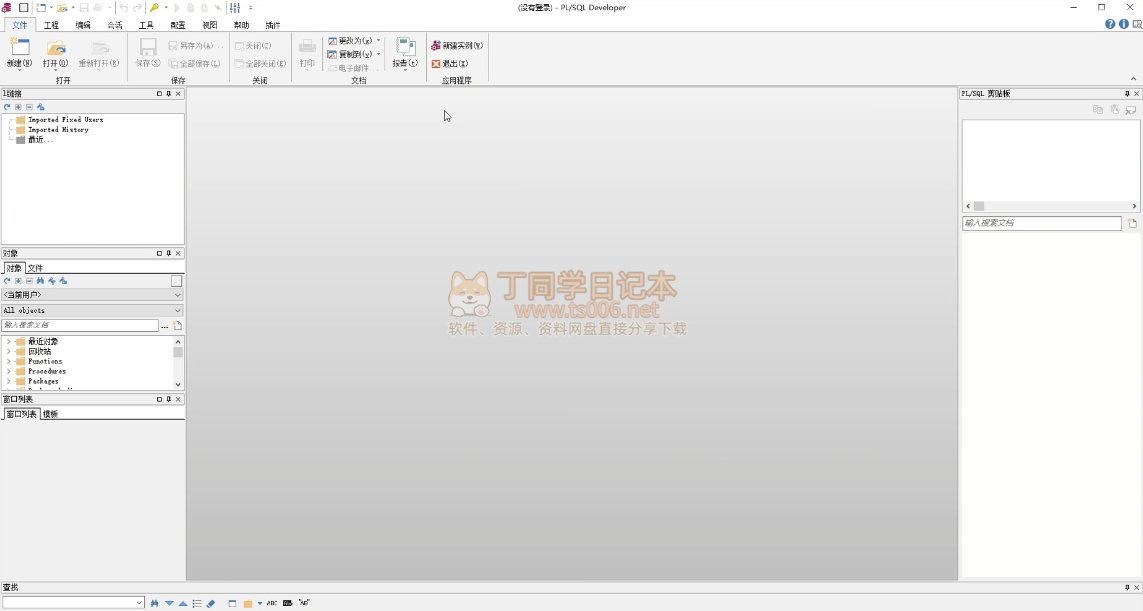Pin the PL/SQL Clipboard panel
The height and width of the screenshot is (611, 1143).
pyautogui.click(x=1127, y=93)
